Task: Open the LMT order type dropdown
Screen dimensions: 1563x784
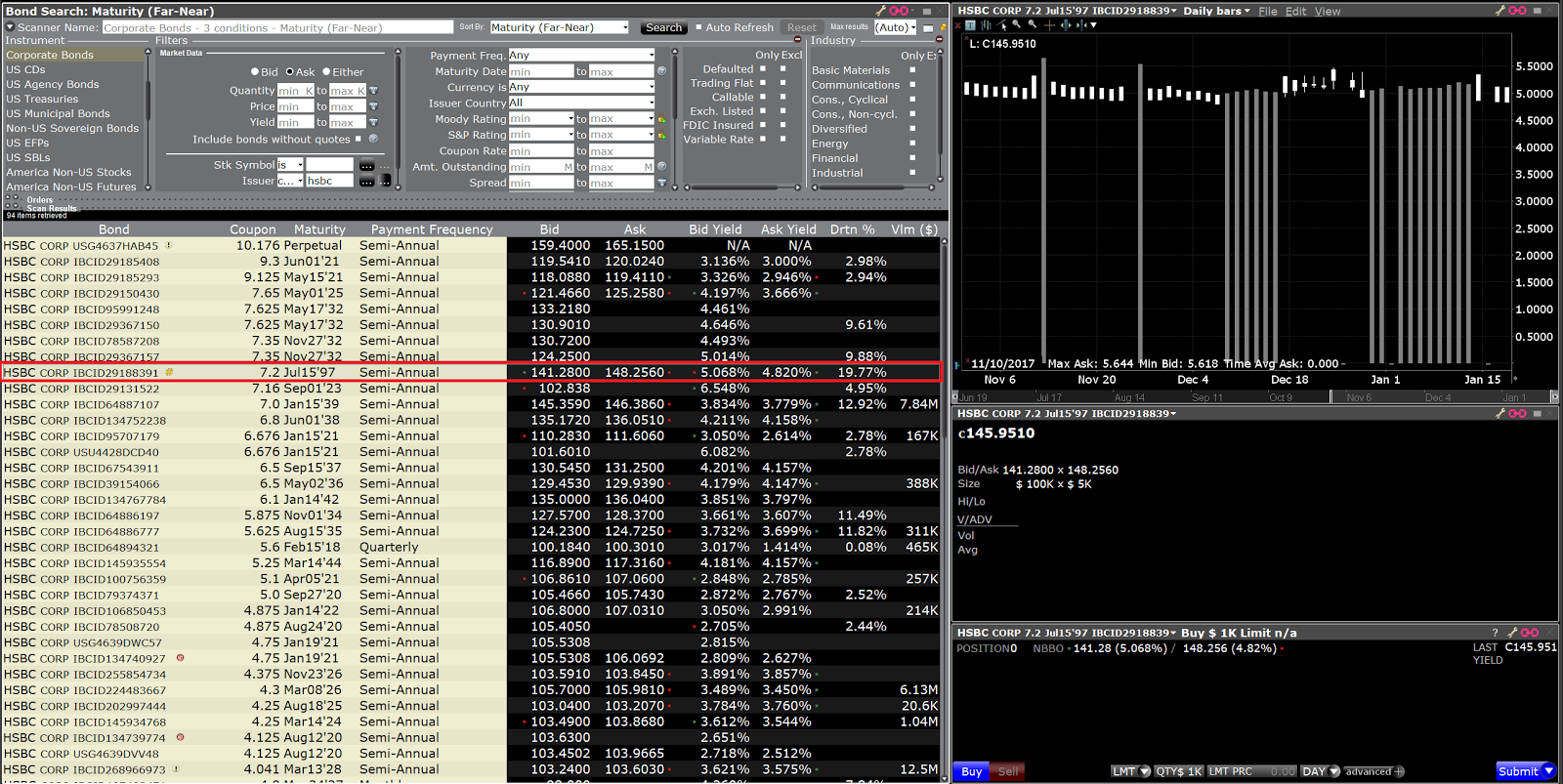Action: coord(1131,771)
